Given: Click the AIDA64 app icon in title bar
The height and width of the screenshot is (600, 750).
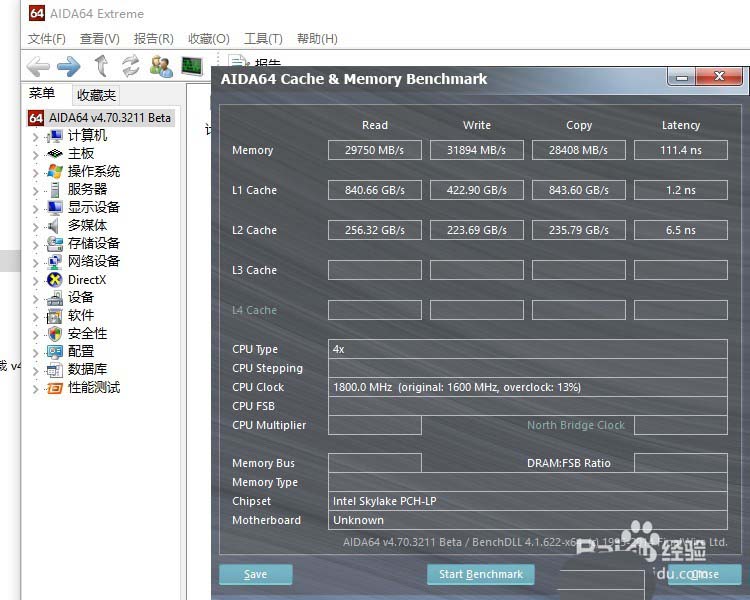Looking at the screenshot, I should pyautogui.click(x=37, y=13).
